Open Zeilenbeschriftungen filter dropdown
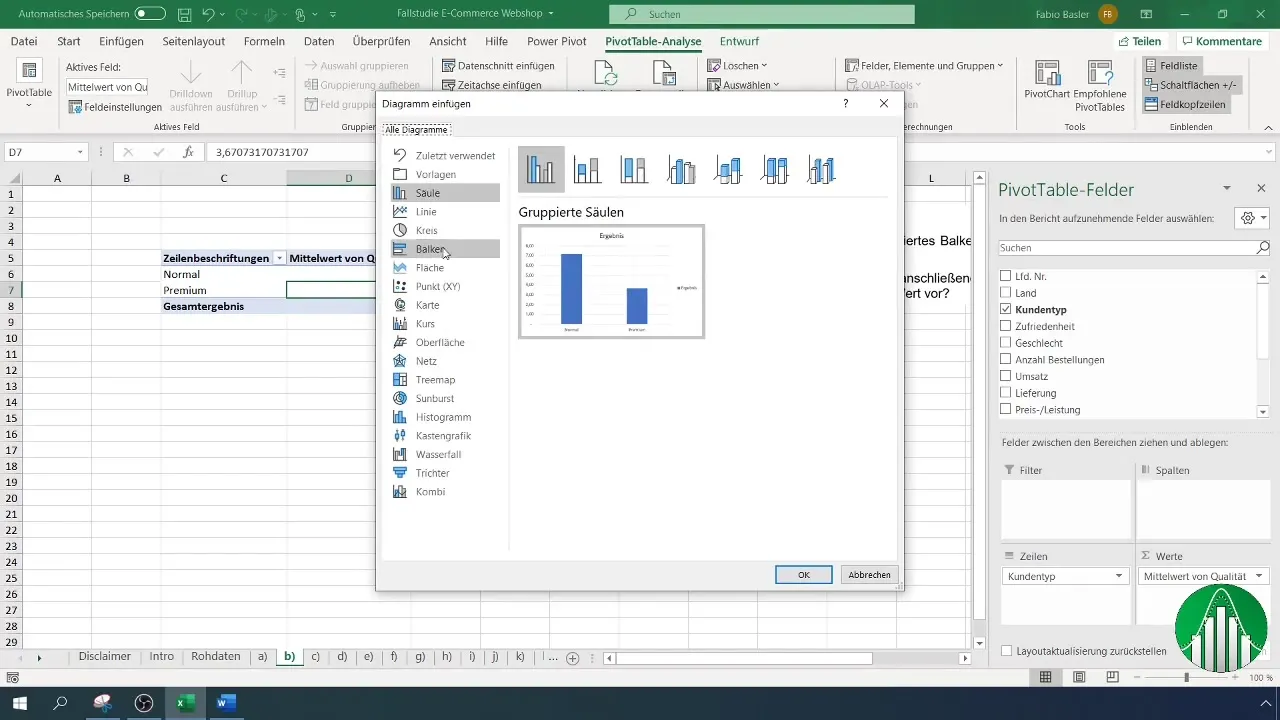 click(278, 258)
